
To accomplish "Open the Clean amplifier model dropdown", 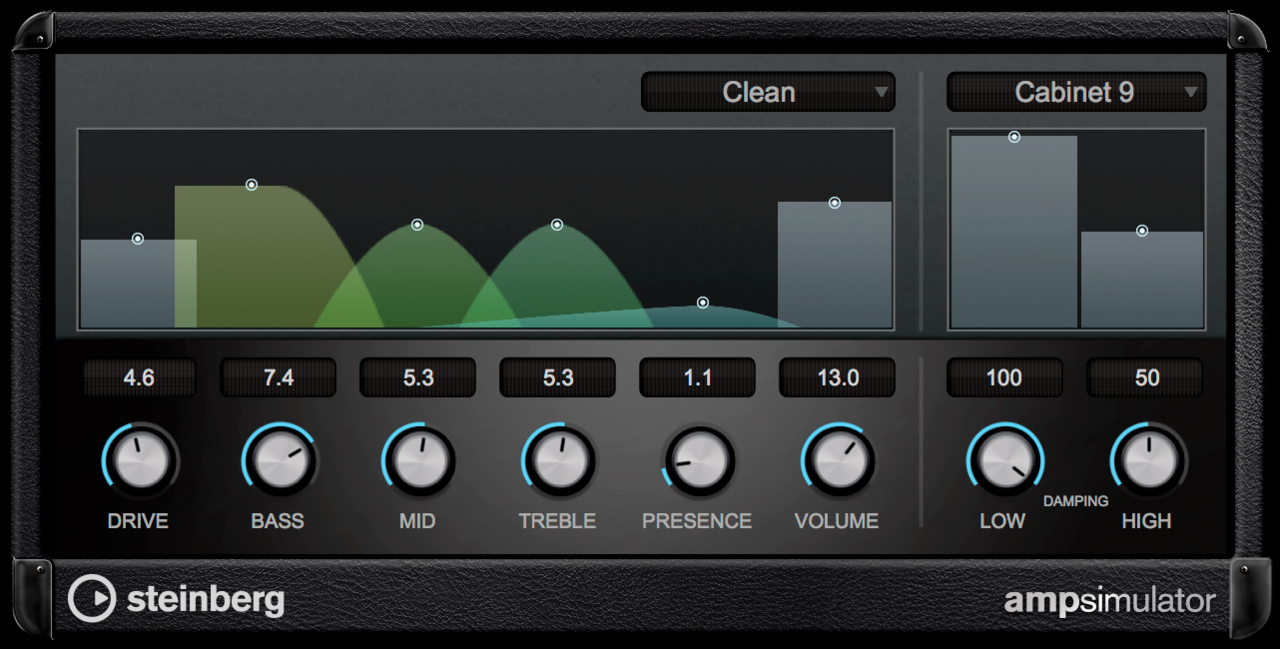I will [768, 92].
